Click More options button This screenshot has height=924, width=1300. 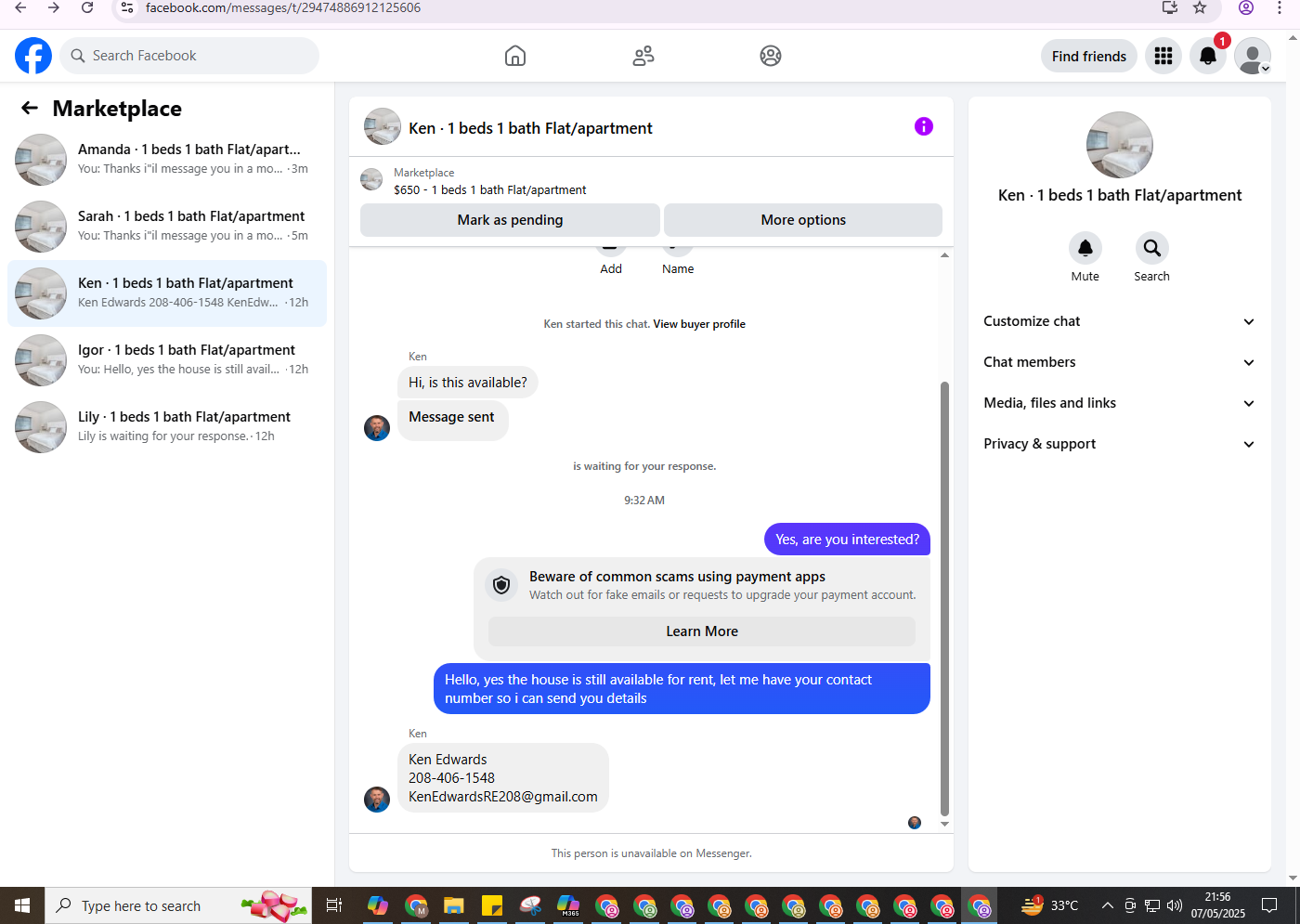pyautogui.click(x=803, y=220)
